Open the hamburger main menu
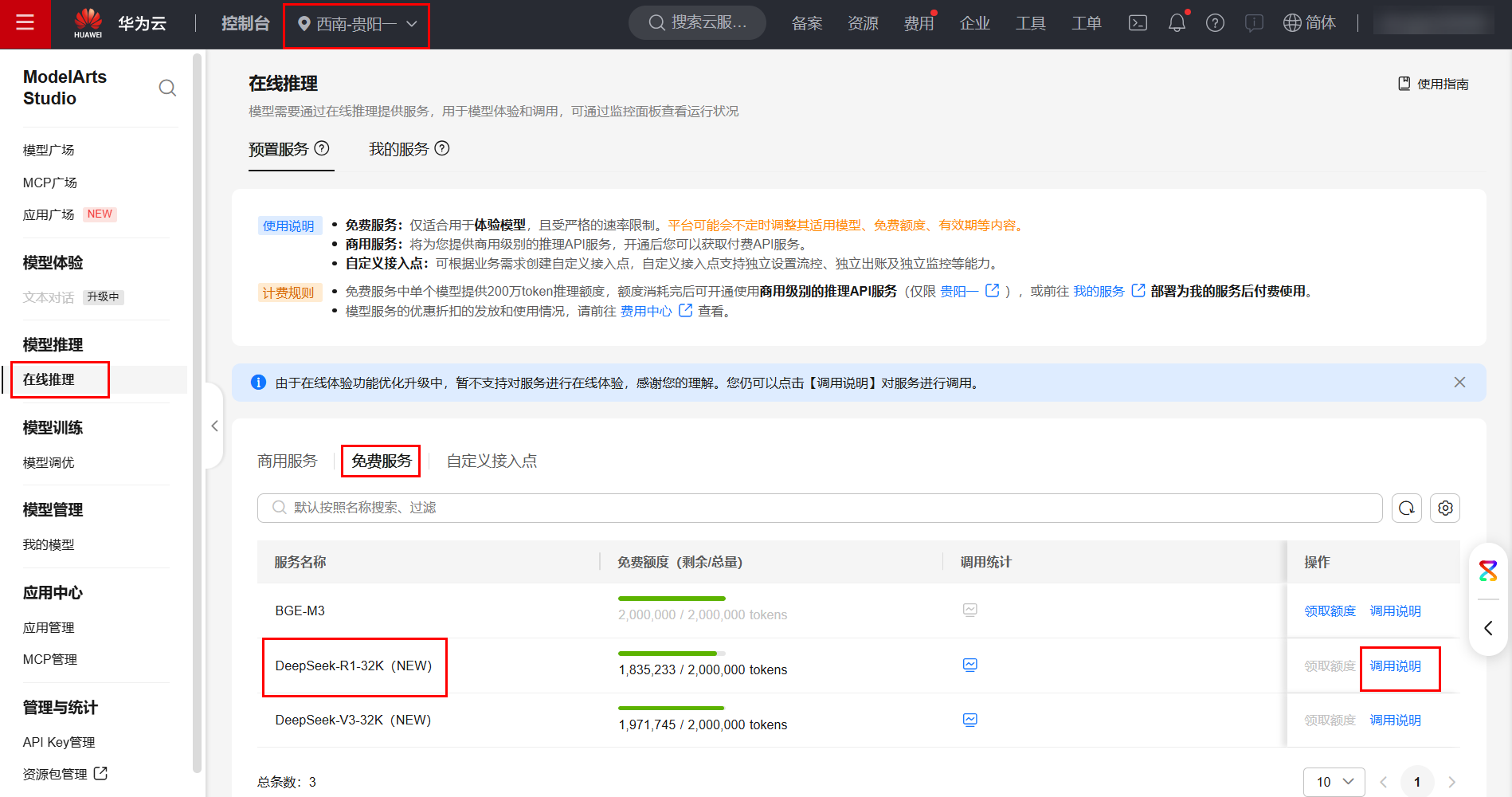This screenshot has width=1512, height=797. click(x=25, y=23)
